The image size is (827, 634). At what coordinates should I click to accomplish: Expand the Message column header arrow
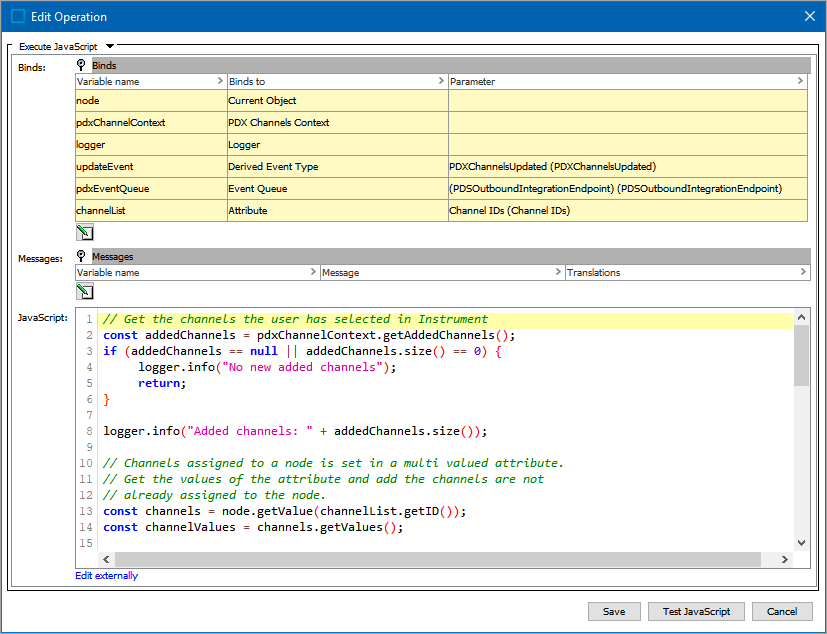click(x=558, y=272)
